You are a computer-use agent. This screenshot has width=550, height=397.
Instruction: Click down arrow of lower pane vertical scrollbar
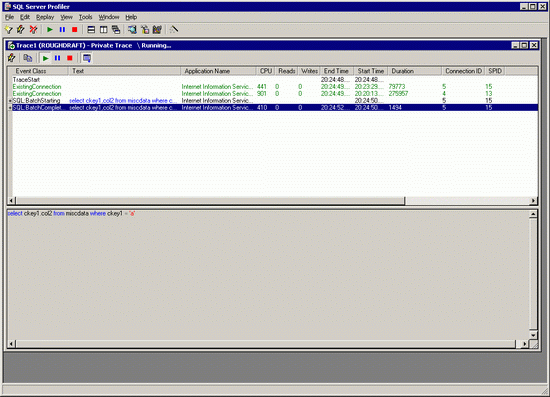point(533,335)
